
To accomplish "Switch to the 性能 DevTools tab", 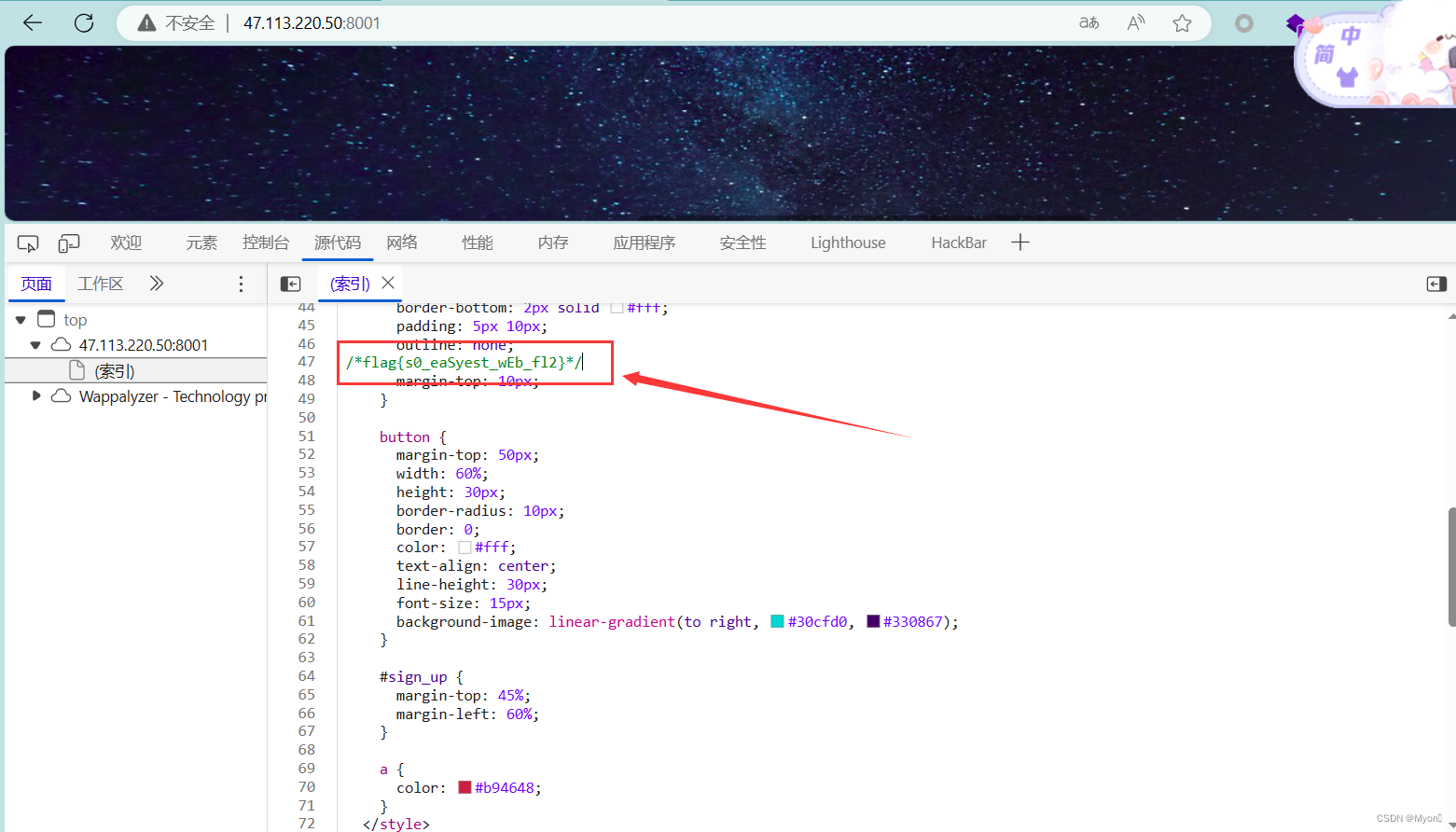I will click(x=478, y=243).
